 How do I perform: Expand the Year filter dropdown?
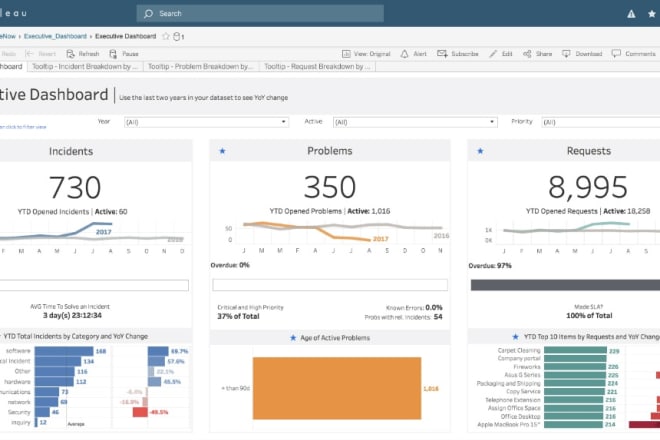point(206,122)
